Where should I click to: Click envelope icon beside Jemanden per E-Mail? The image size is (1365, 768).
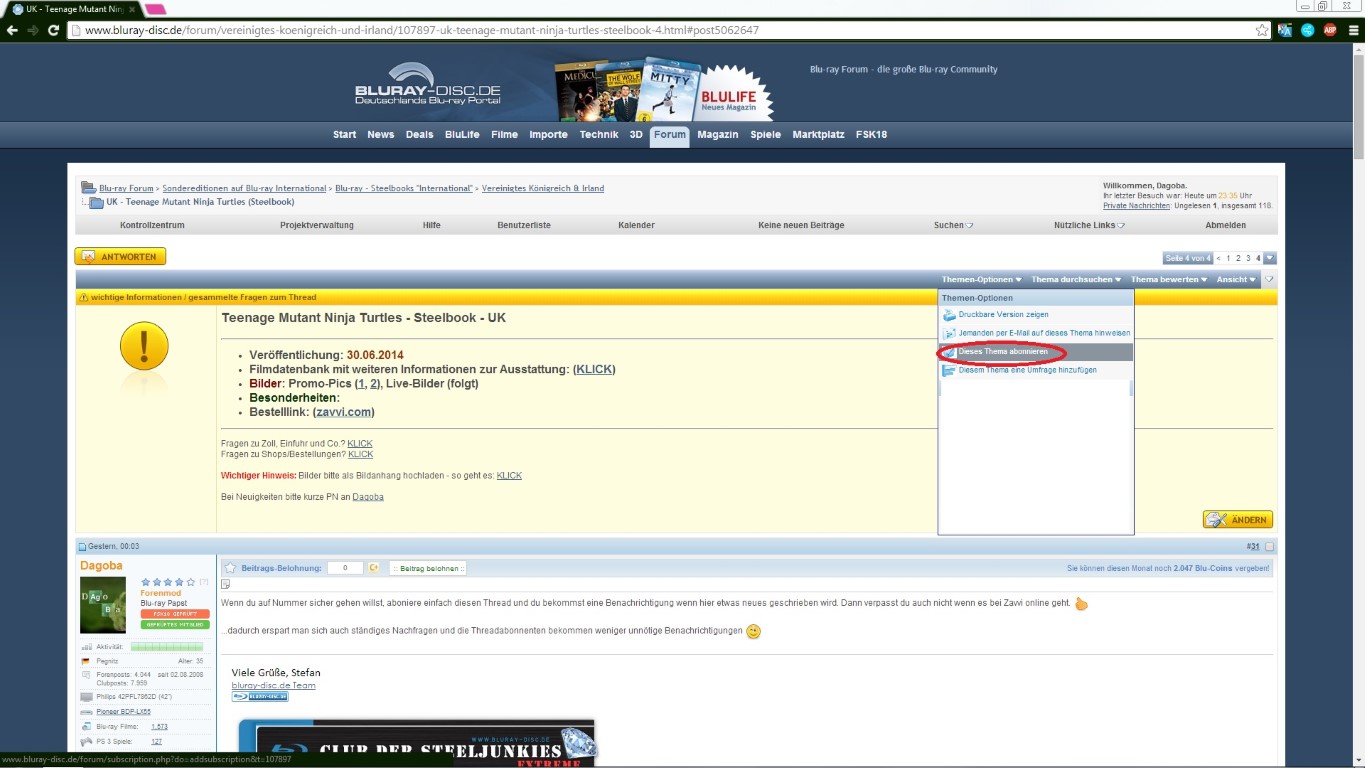[x=949, y=333]
